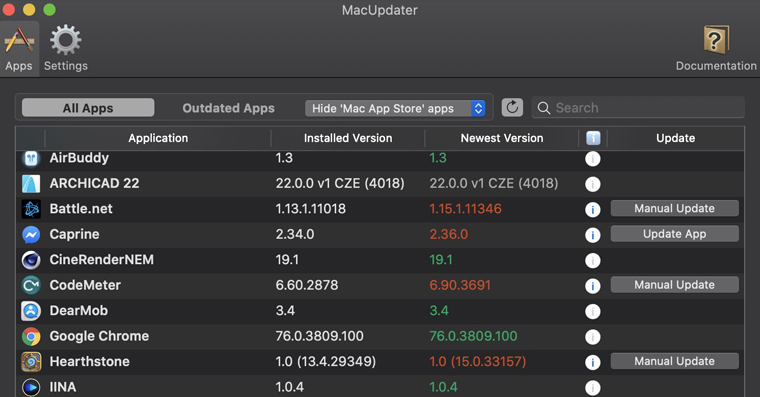
Task: Click the Caprine app icon
Action: (31, 235)
